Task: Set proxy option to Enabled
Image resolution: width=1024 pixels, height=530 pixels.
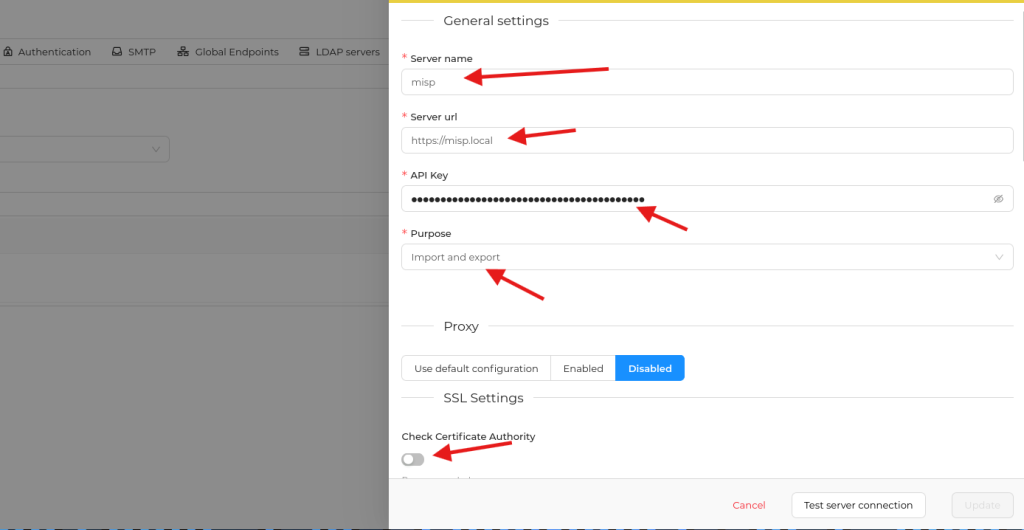Action: (583, 368)
